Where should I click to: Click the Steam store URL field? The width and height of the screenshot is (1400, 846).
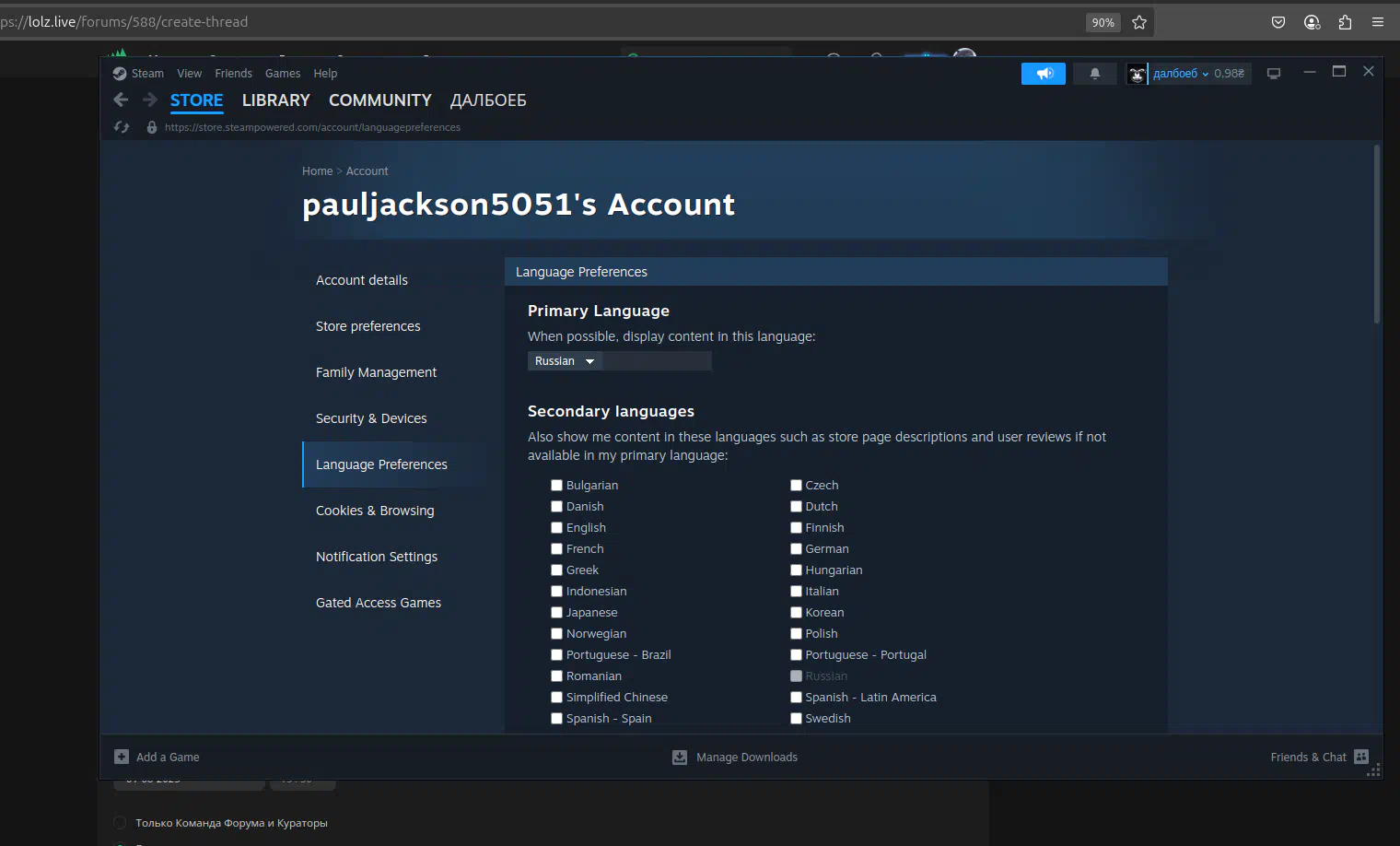pos(312,127)
